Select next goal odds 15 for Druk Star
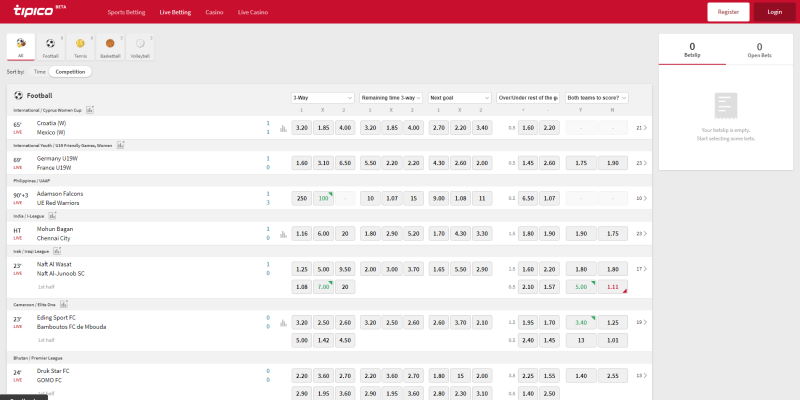Image resolution: width=800 pixels, height=400 pixels. pos(460,376)
